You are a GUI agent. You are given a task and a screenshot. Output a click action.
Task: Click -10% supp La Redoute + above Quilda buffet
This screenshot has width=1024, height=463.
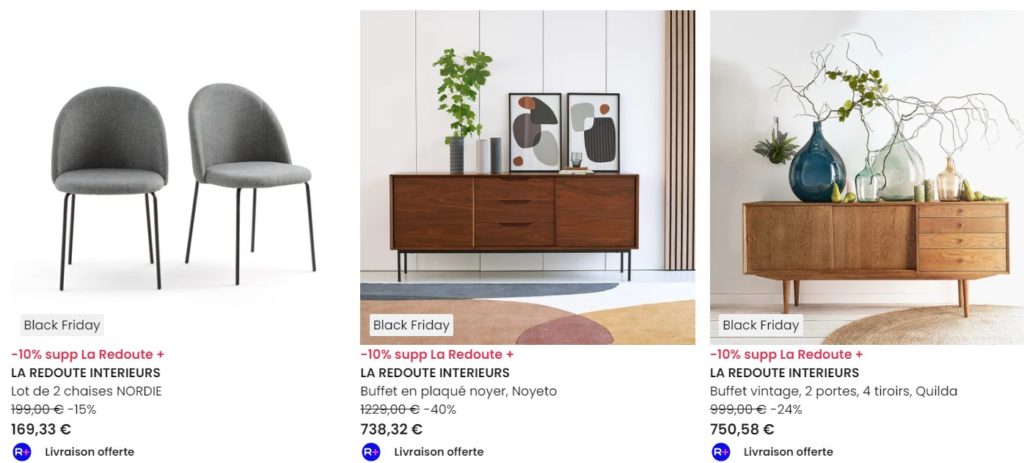[x=786, y=355]
